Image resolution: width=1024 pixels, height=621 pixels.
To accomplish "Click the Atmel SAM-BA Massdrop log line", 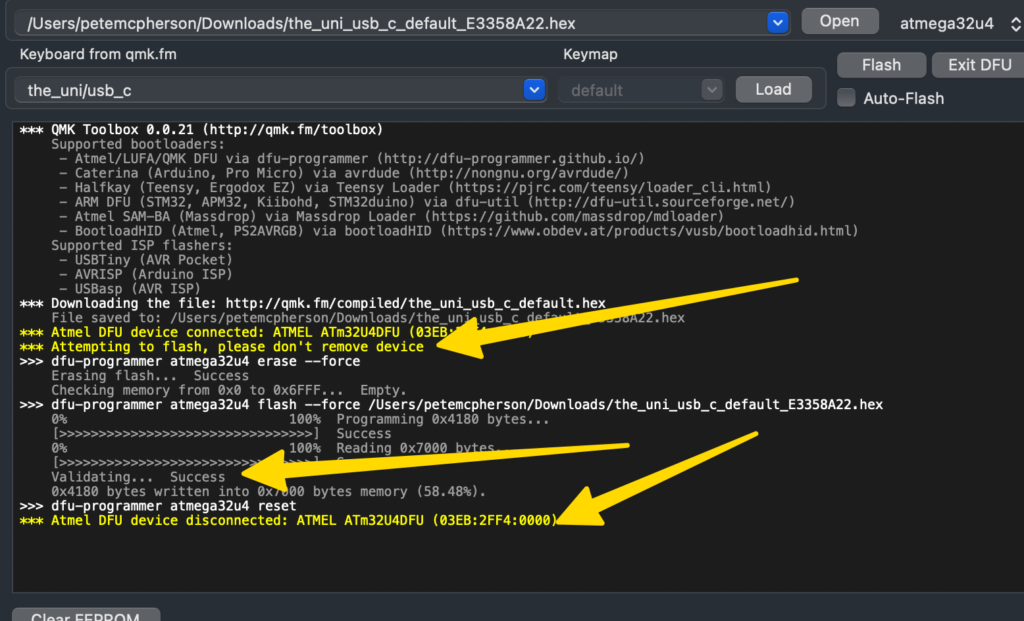I will point(391,216).
